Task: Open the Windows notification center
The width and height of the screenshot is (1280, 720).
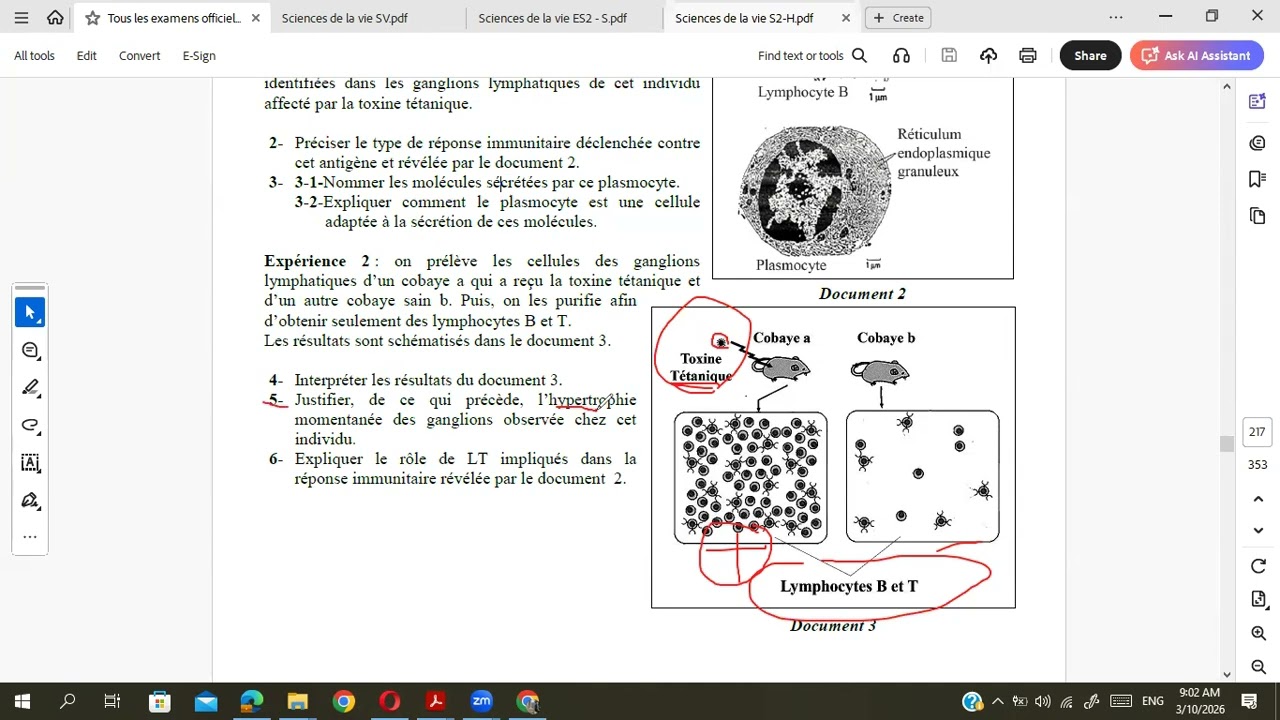Action: (1249, 701)
